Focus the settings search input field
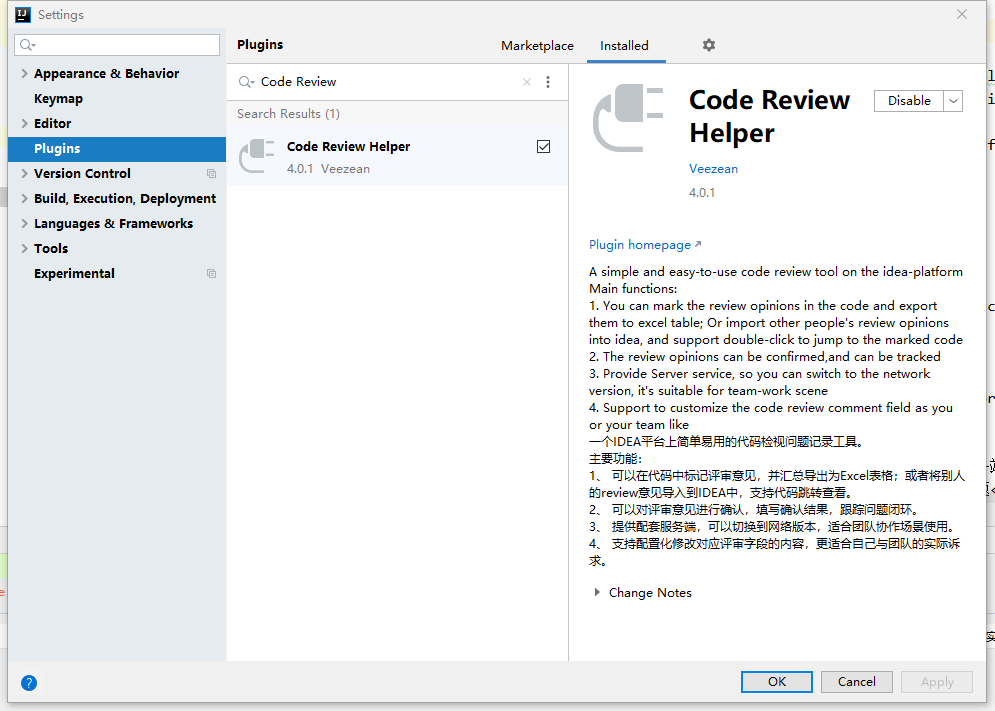The width and height of the screenshot is (995, 711). pyautogui.click(x=117, y=44)
